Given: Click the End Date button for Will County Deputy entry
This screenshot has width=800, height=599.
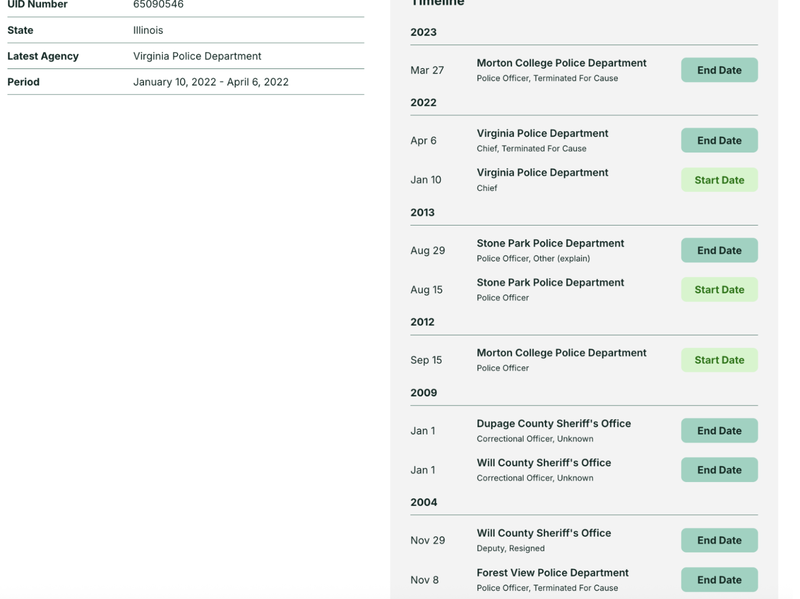Looking at the screenshot, I should point(718,539).
